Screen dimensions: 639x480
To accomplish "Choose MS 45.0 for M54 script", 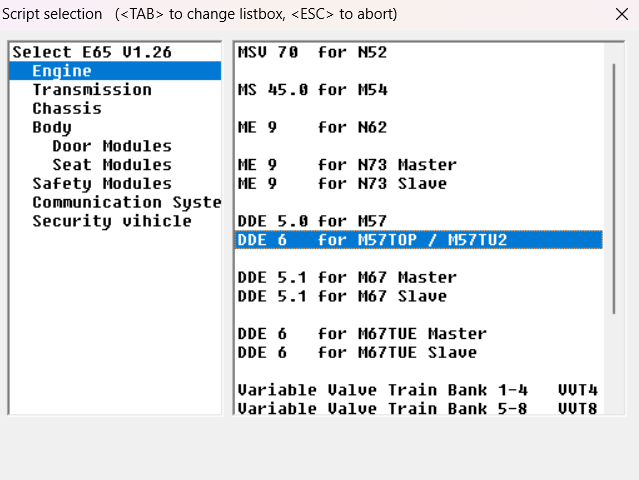I will coord(419,90).
